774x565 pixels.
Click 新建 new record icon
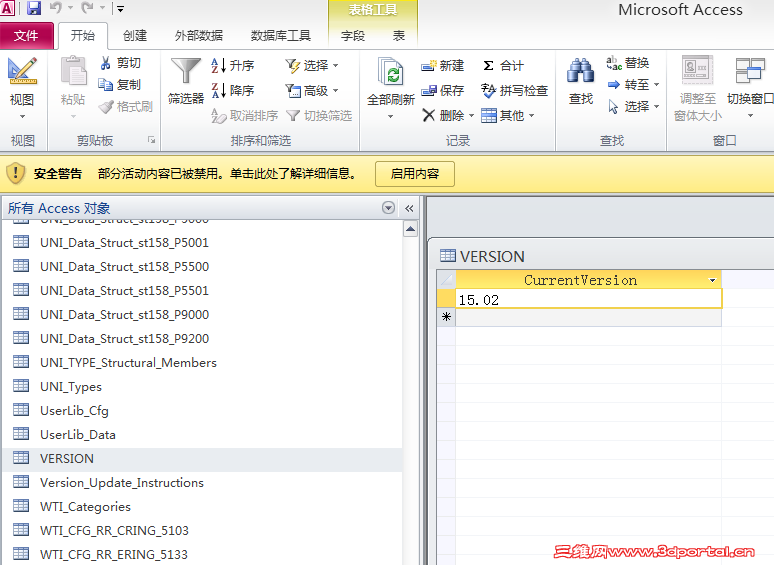click(428, 66)
